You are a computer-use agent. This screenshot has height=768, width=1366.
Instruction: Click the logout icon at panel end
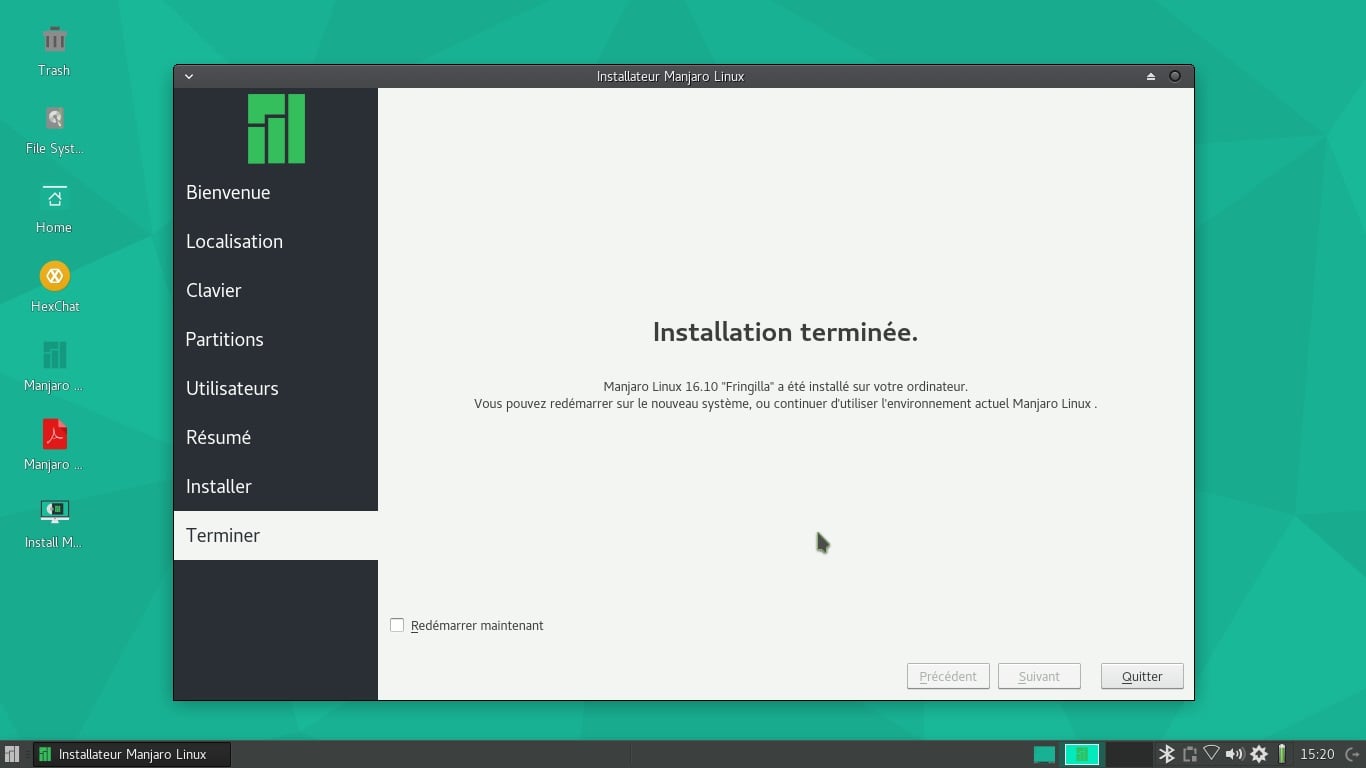tap(1352, 754)
